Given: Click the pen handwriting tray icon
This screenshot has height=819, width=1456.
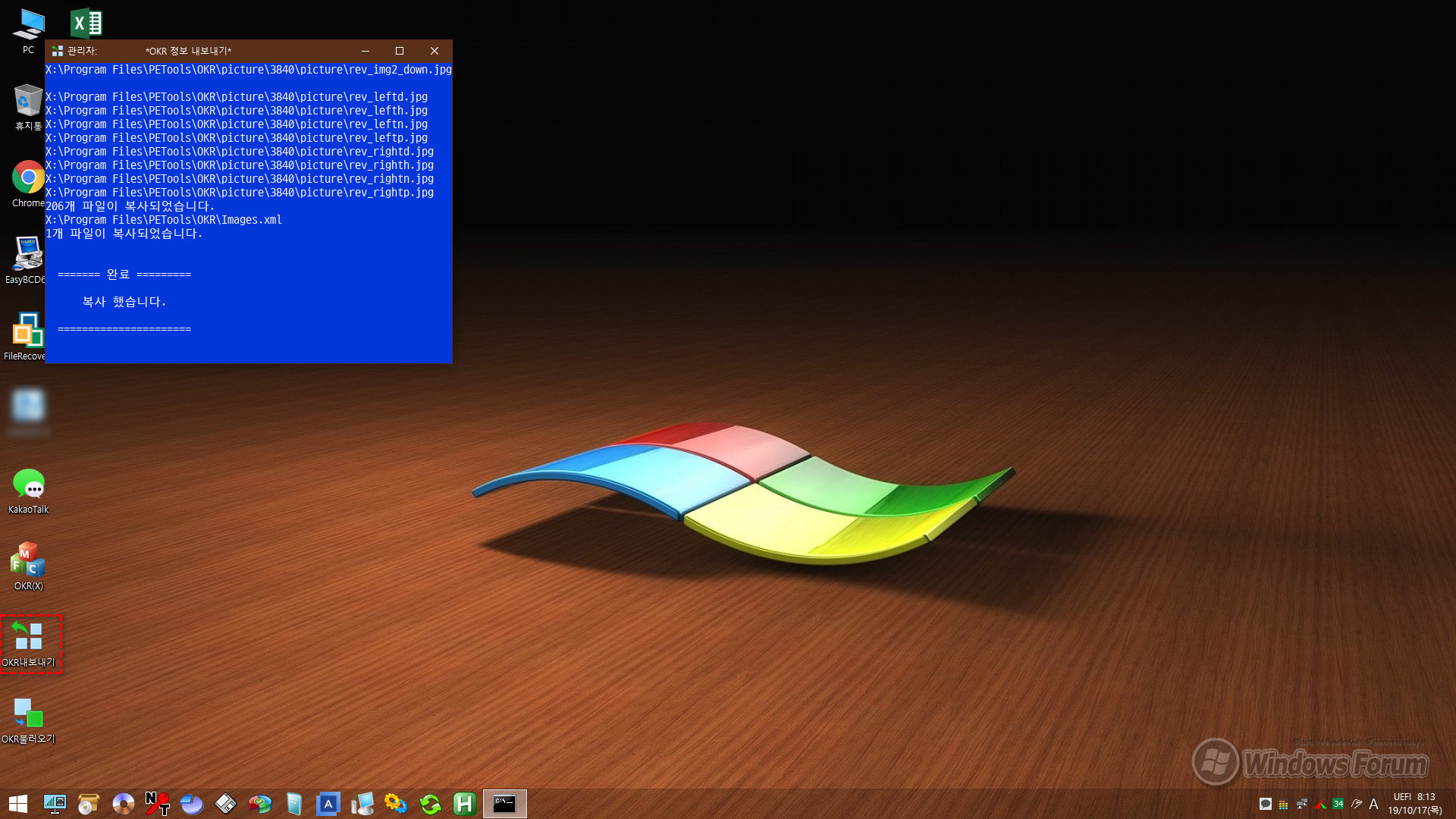Looking at the screenshot, I should [x=1357, y=804].
